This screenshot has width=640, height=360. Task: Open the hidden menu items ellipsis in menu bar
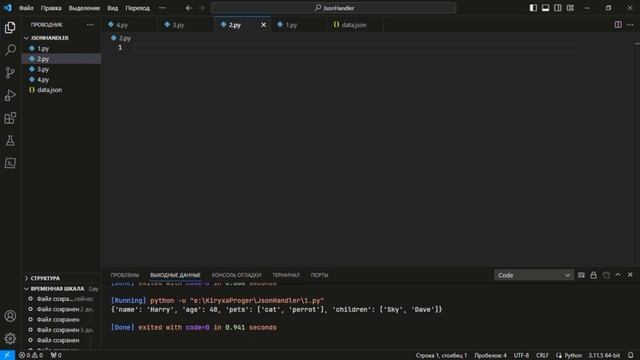coord(162,8)
